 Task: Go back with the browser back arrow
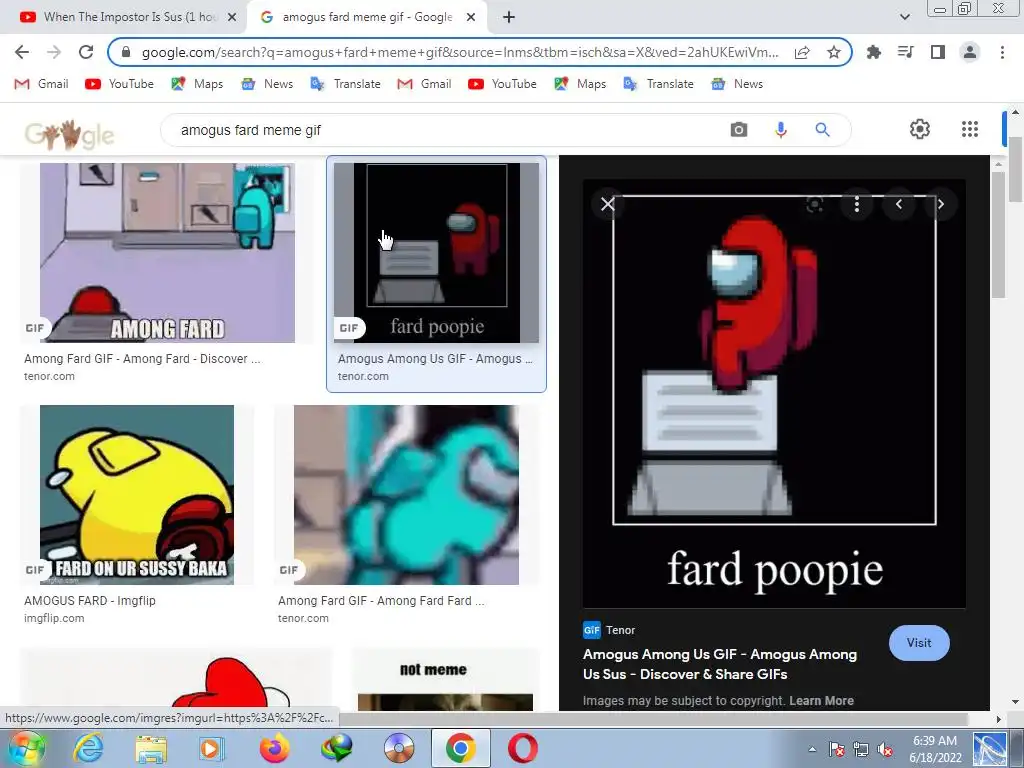pos(22,52)
